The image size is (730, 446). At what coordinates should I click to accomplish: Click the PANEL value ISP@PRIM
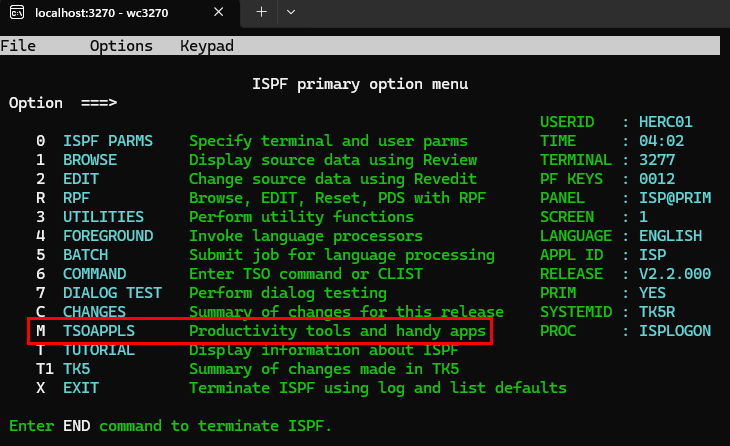[x=675, y=198]
